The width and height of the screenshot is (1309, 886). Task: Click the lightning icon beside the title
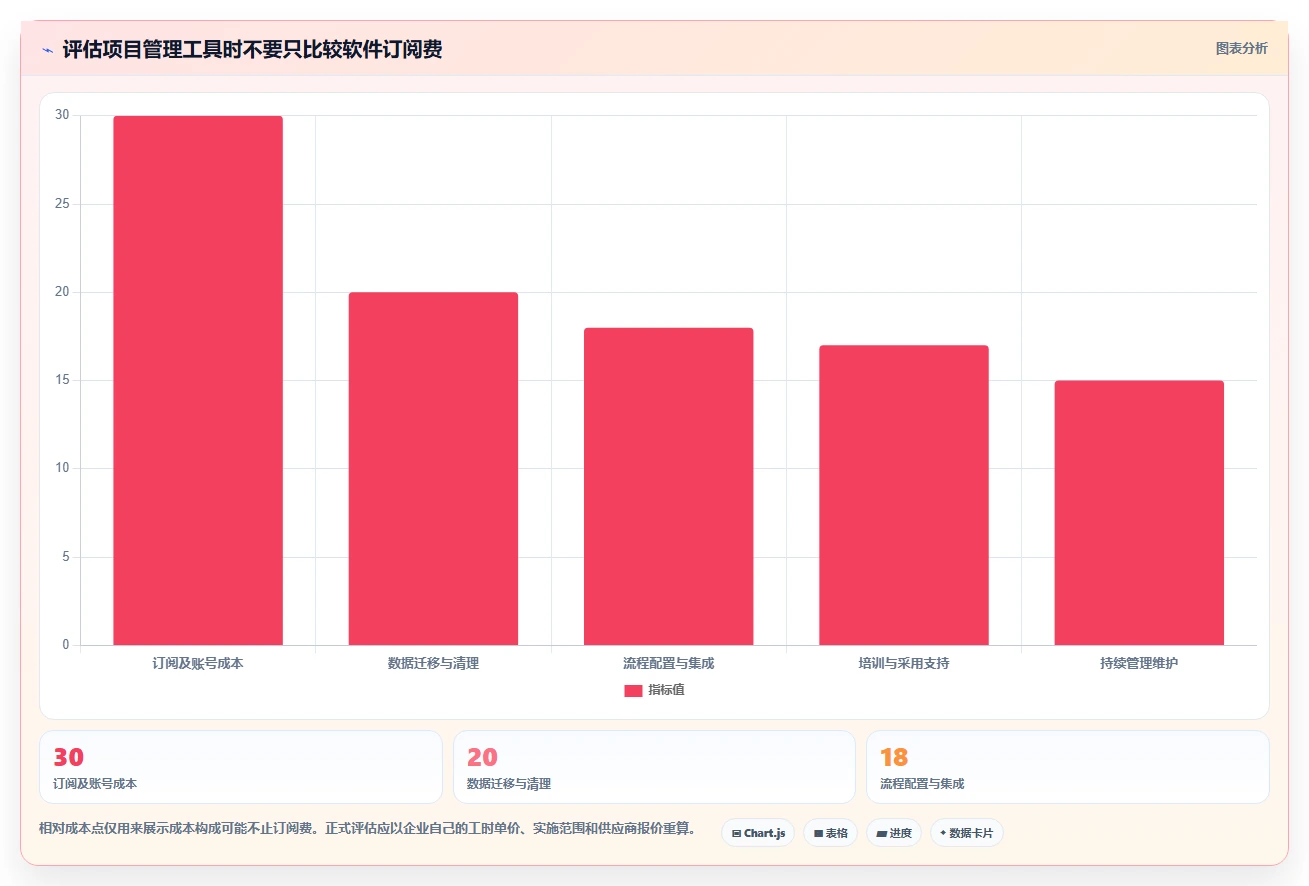click(47, 49)
